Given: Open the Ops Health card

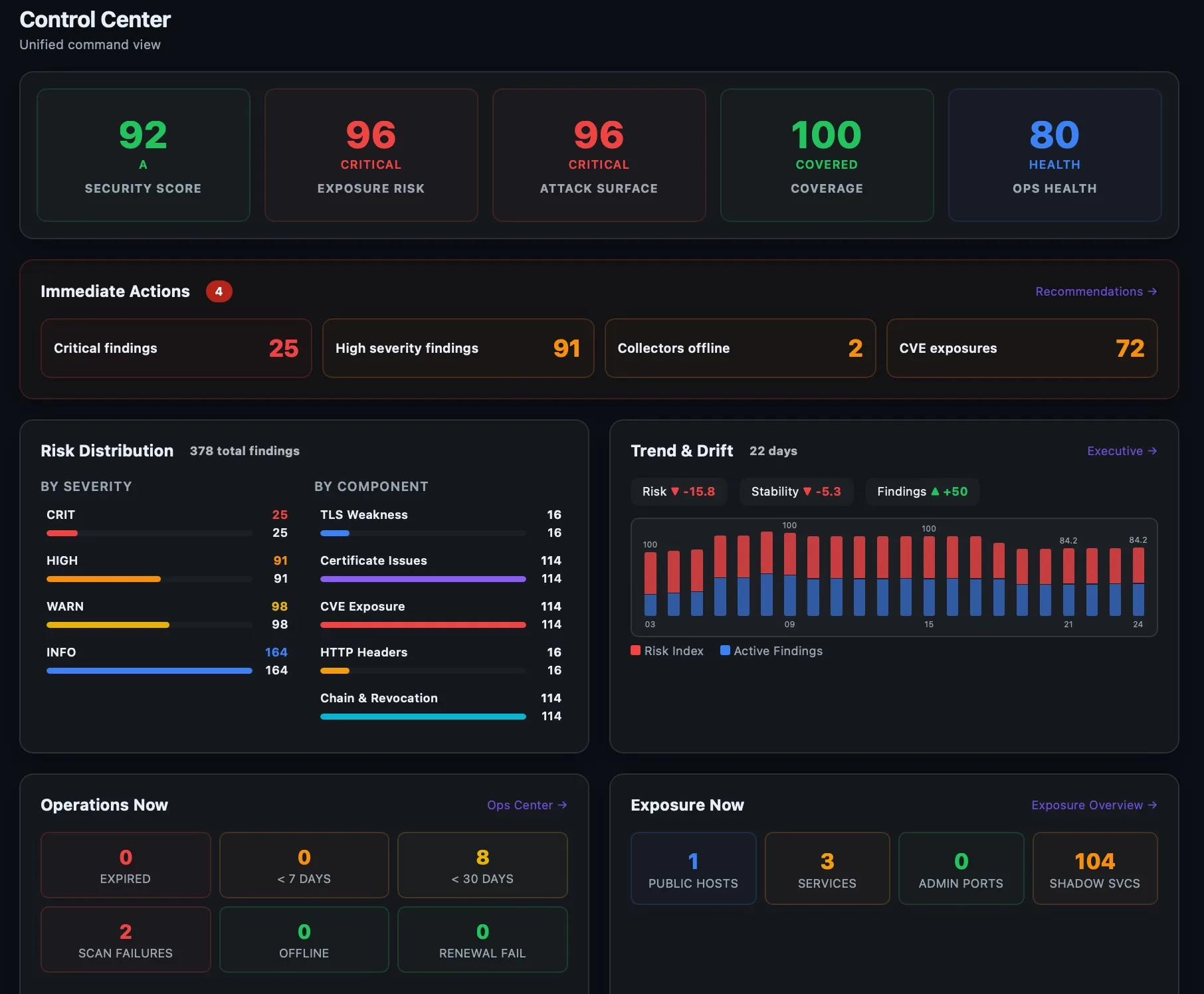Looking at the screenshot, I should pos(1055,155).
